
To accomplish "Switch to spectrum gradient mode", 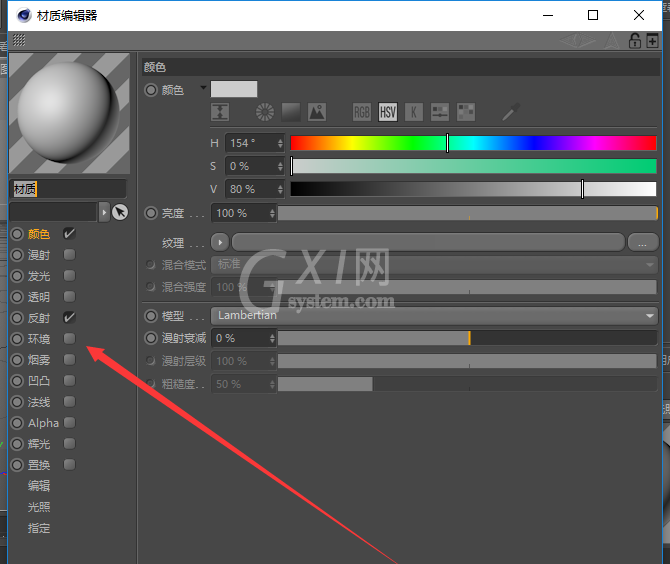I will [291, 112].
